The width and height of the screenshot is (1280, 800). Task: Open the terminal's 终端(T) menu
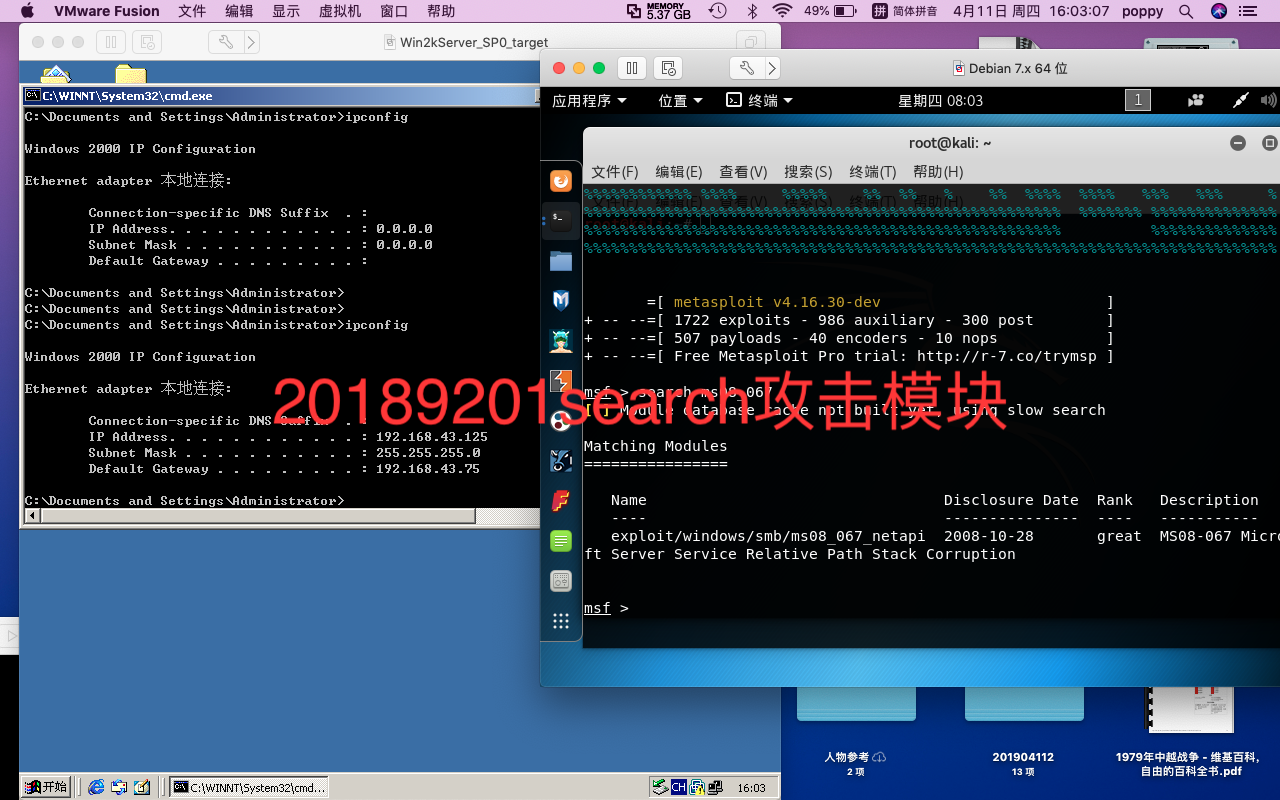(873, 172)
